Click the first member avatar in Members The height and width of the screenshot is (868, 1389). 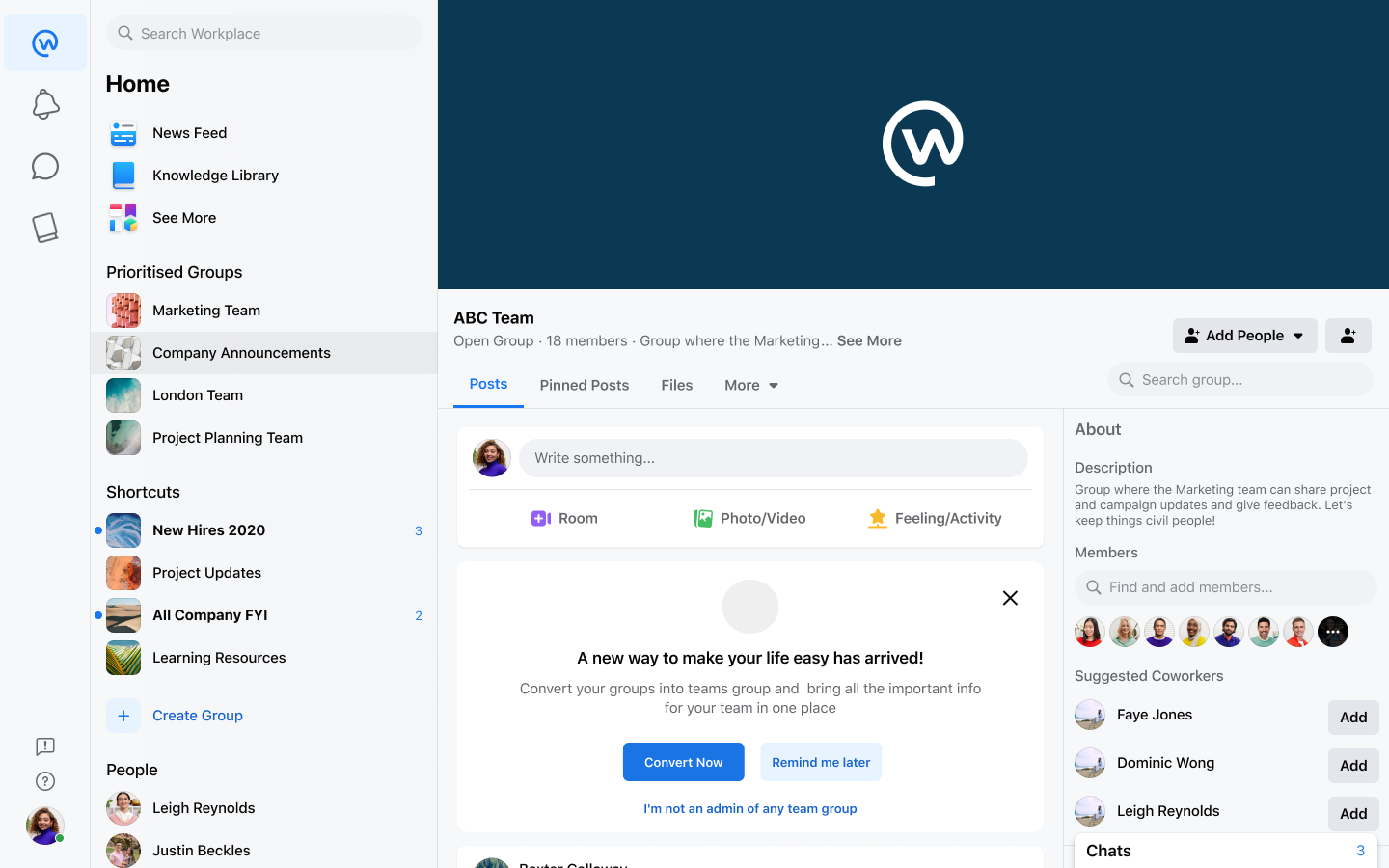coord(1090,632)
